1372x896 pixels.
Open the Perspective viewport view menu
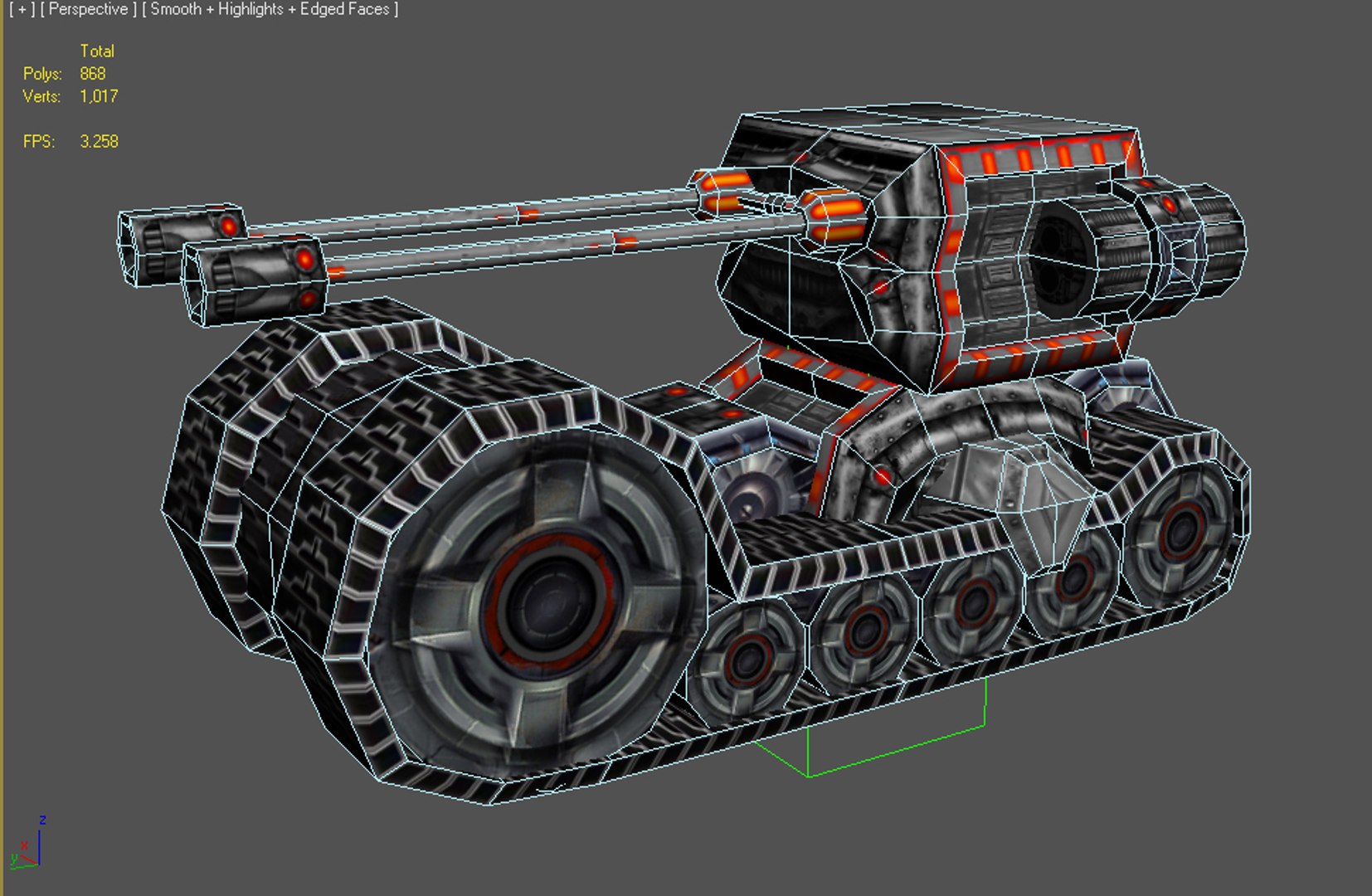[x=88, y=10]
